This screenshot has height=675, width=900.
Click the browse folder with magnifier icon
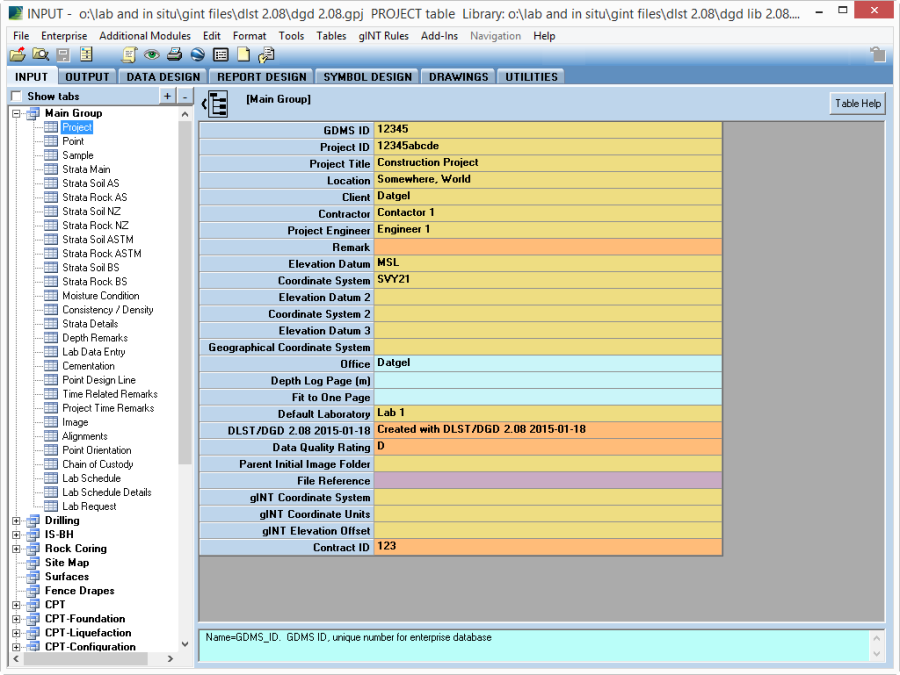click(40, 55)
